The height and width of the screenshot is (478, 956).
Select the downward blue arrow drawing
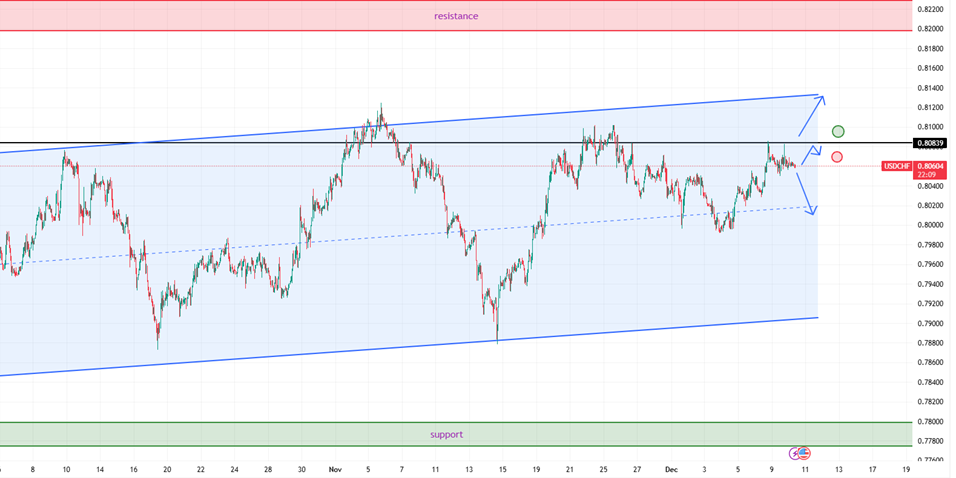[x=807, y=192]
